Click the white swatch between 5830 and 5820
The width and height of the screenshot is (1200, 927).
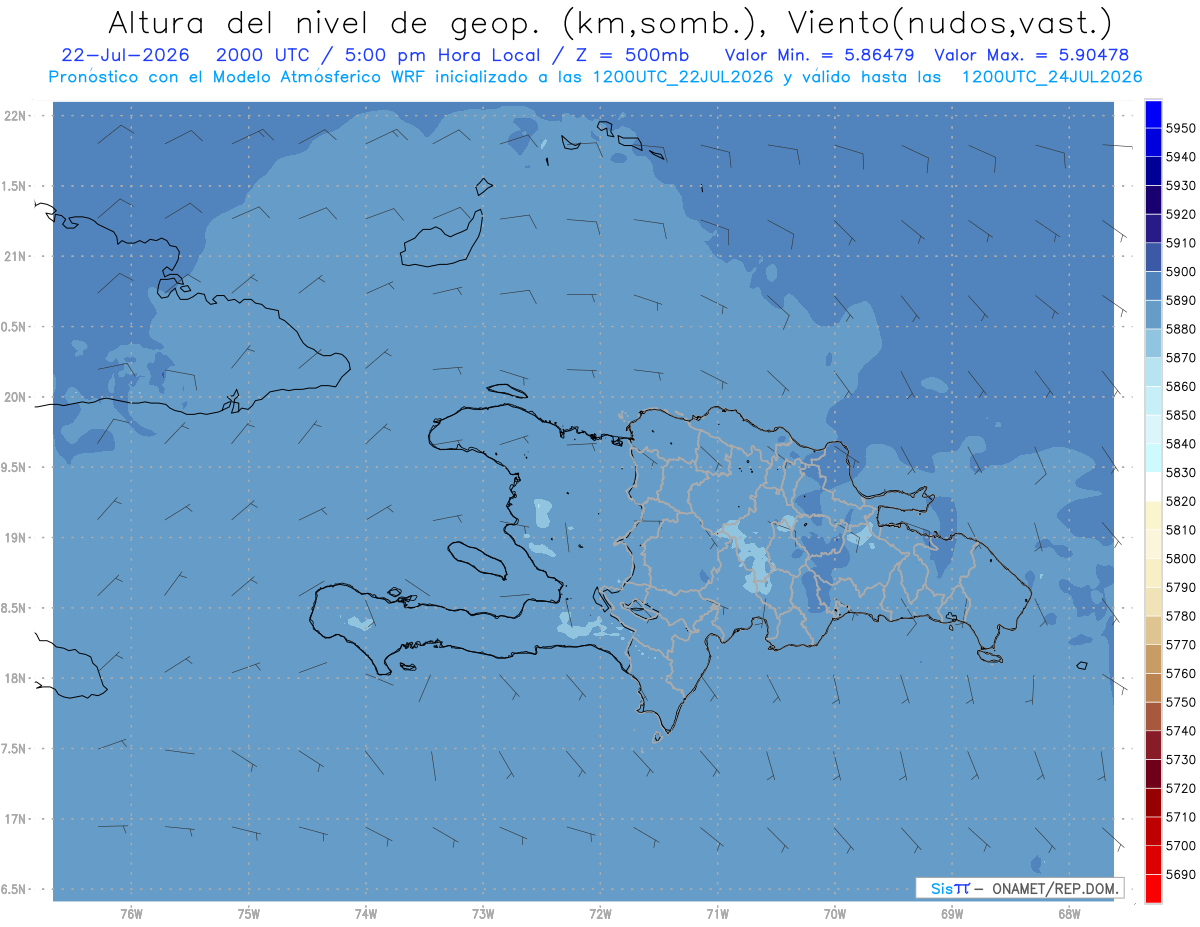pyautogui.click(x=1153, y=487)
